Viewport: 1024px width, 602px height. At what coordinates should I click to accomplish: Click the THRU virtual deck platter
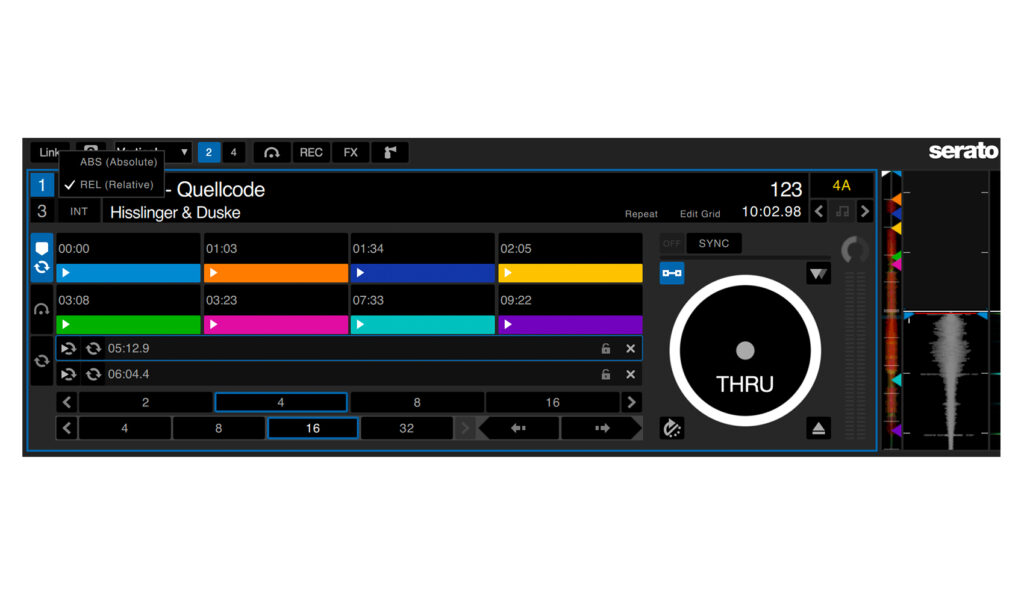click(745, 351)
